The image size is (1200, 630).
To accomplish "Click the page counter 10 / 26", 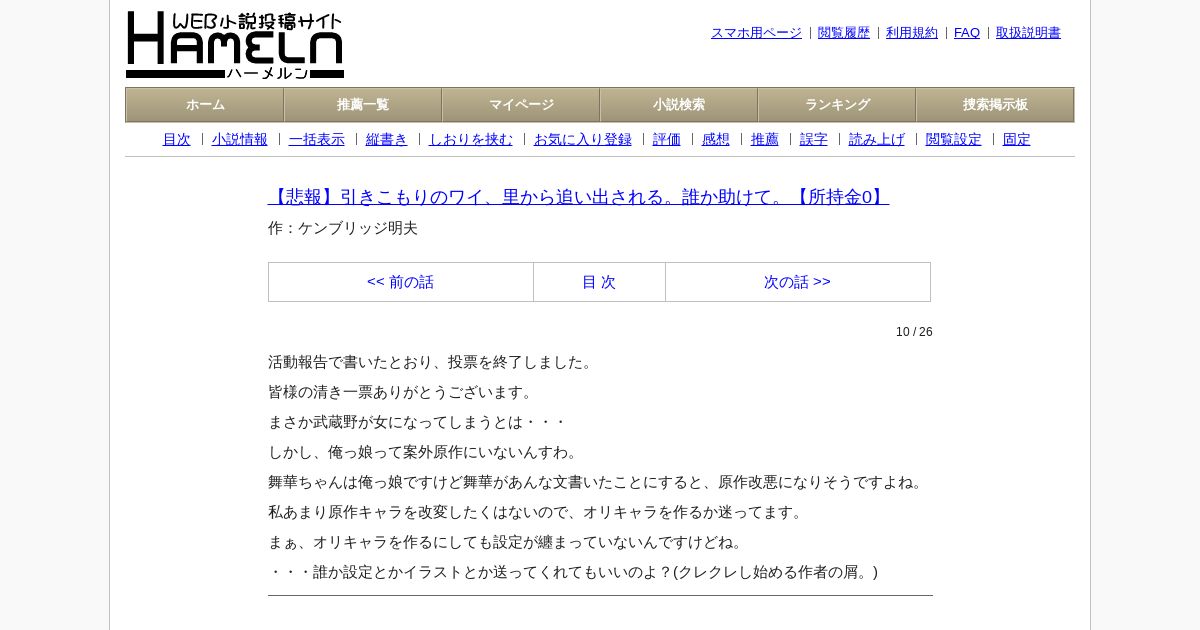I will 914,332.
